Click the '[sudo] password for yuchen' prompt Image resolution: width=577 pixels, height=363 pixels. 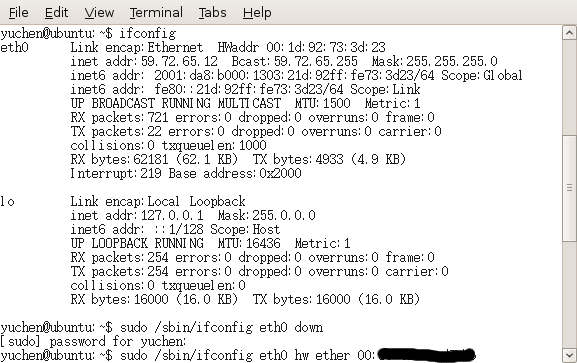(x=93, y=341)
